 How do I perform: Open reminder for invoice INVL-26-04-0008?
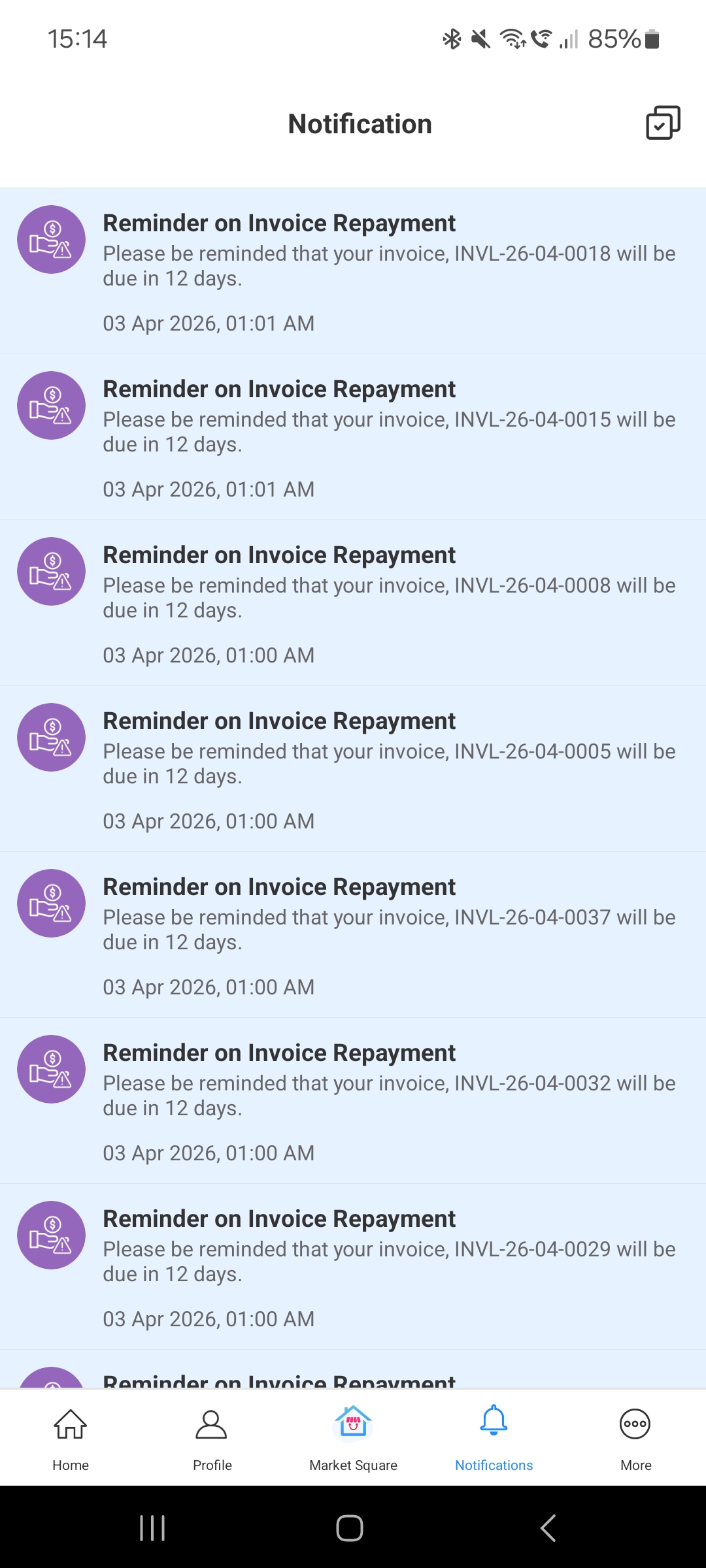tap(389, 602)
